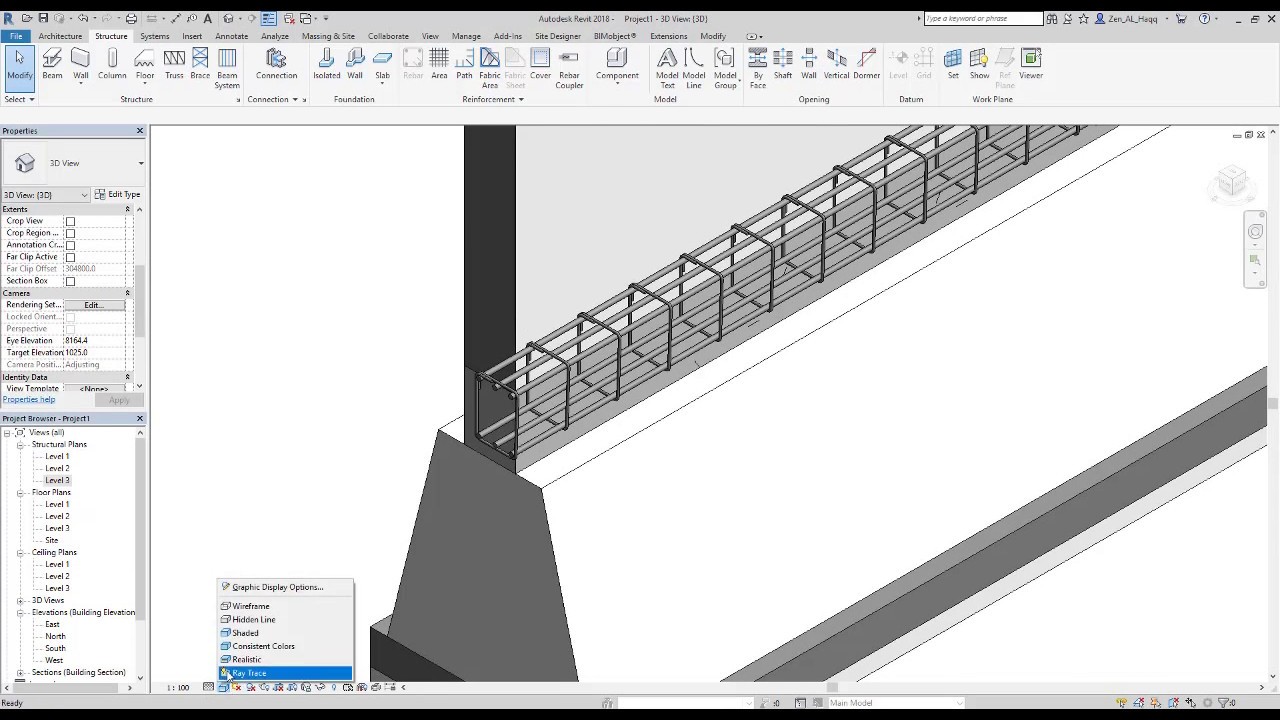
Task: Open Structural Plans Level 3 view
Action: click(57, 481)
